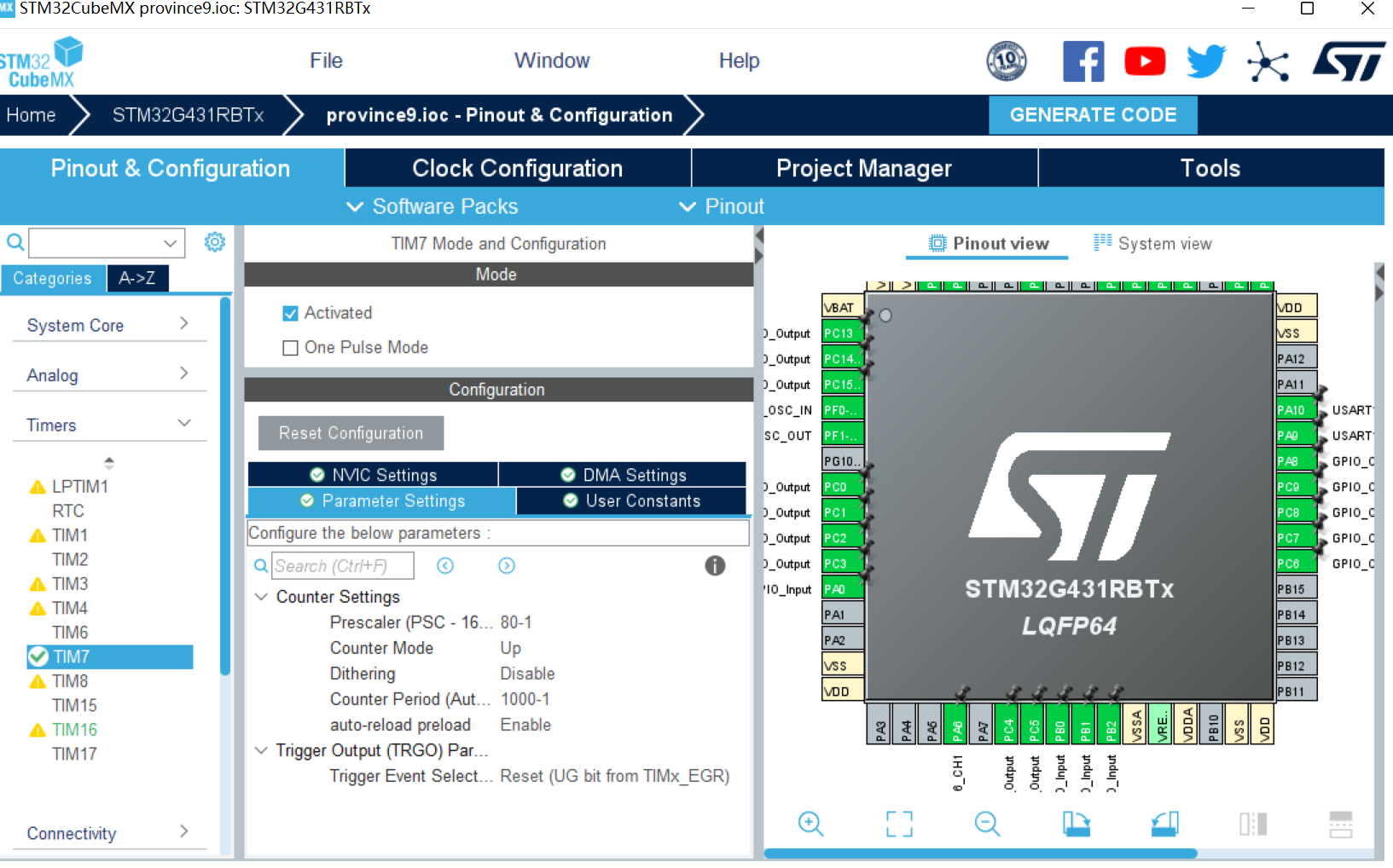The width and height of the screenshot is (1393, 868).
Task: Click the category list vertical scrollbar
Action: (225, 486)
